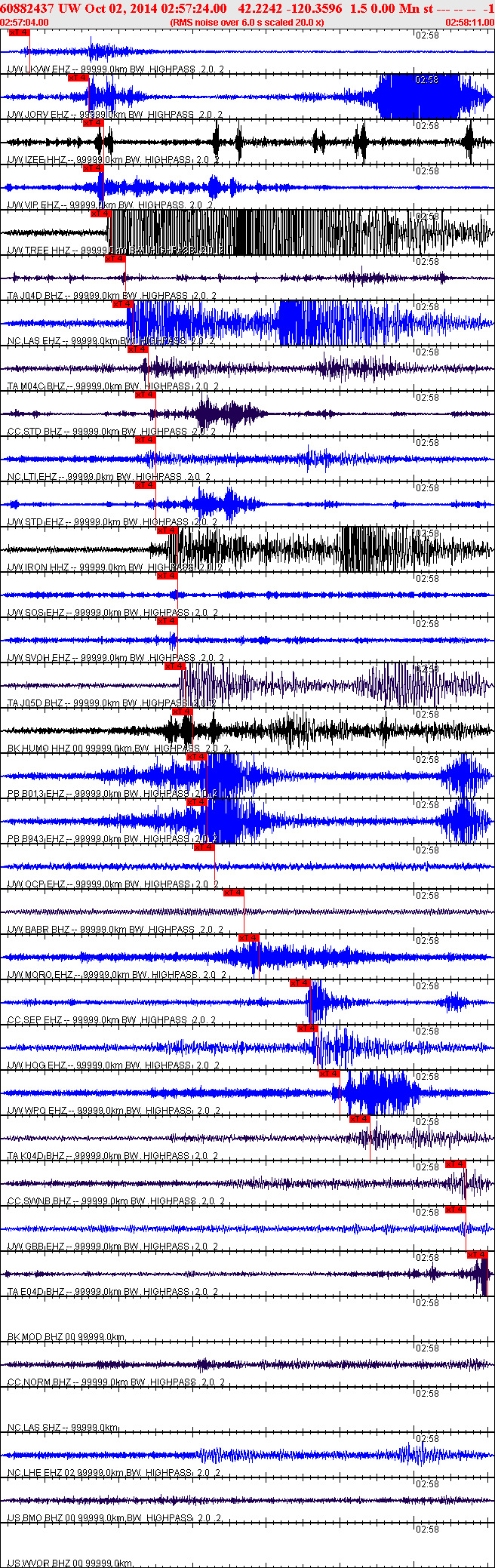
Task: Click the red pick marker on CC SWNB trace
Action: click(456, 1164)
